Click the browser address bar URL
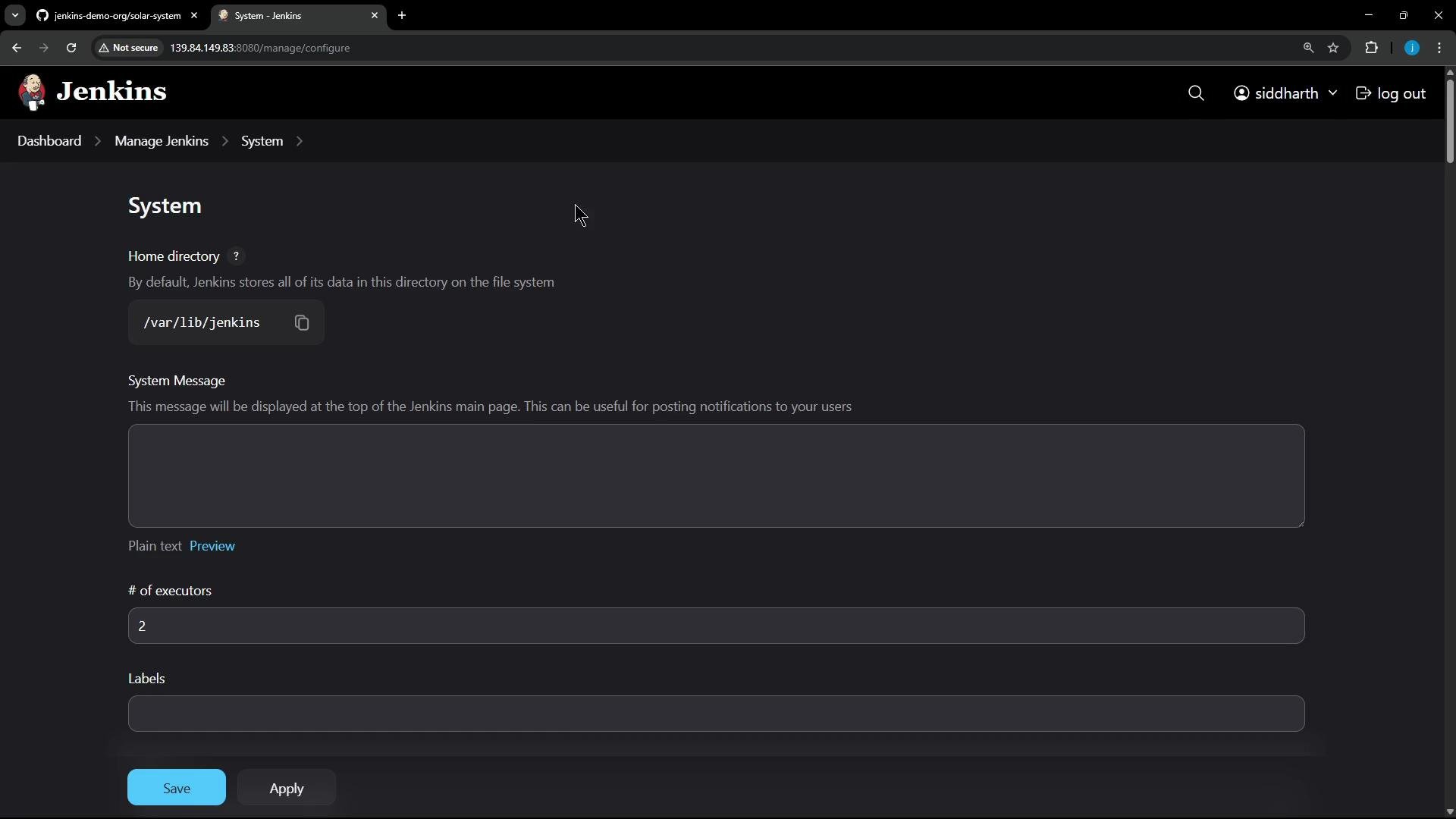 [x=259, y=48]
